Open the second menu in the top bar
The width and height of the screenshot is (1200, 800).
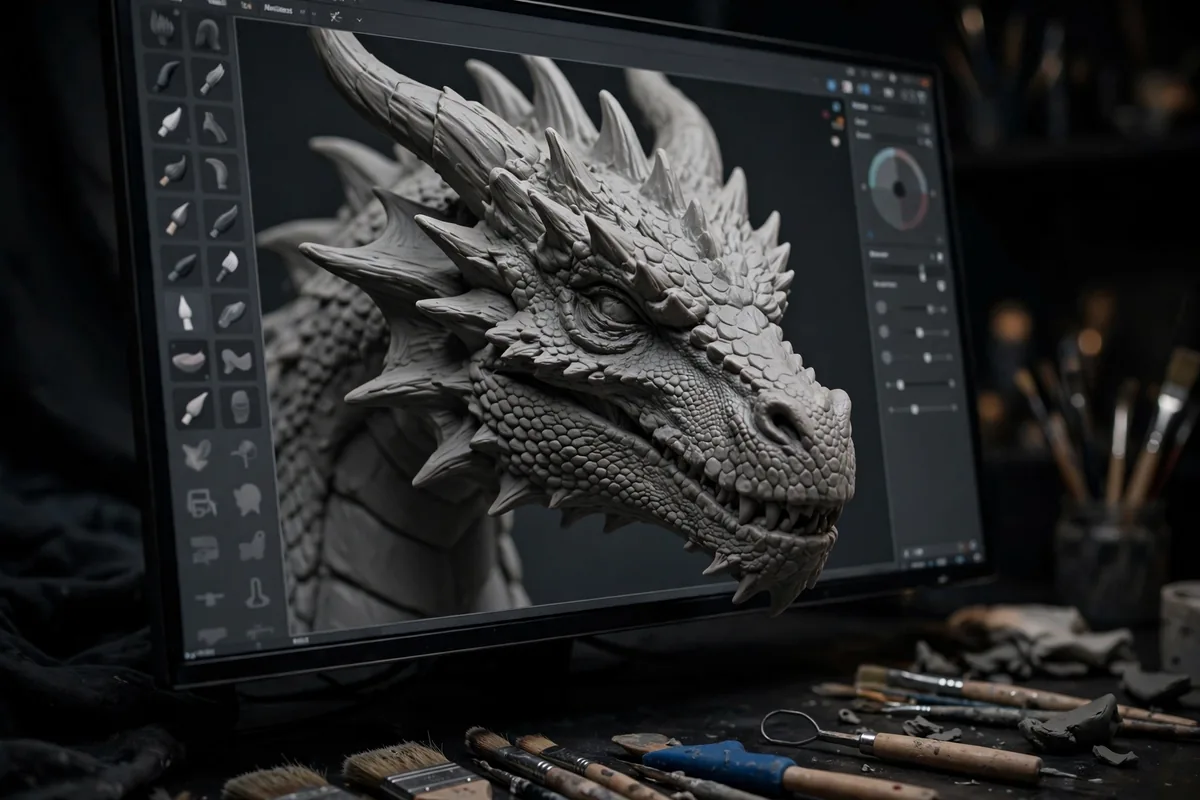pyautogui.click(x=247, y=5)
